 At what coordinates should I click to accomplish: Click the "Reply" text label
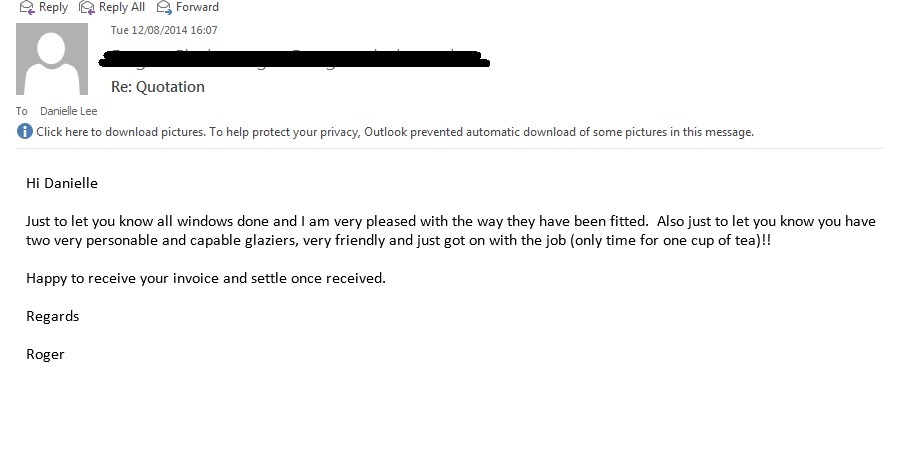[53, 7]
